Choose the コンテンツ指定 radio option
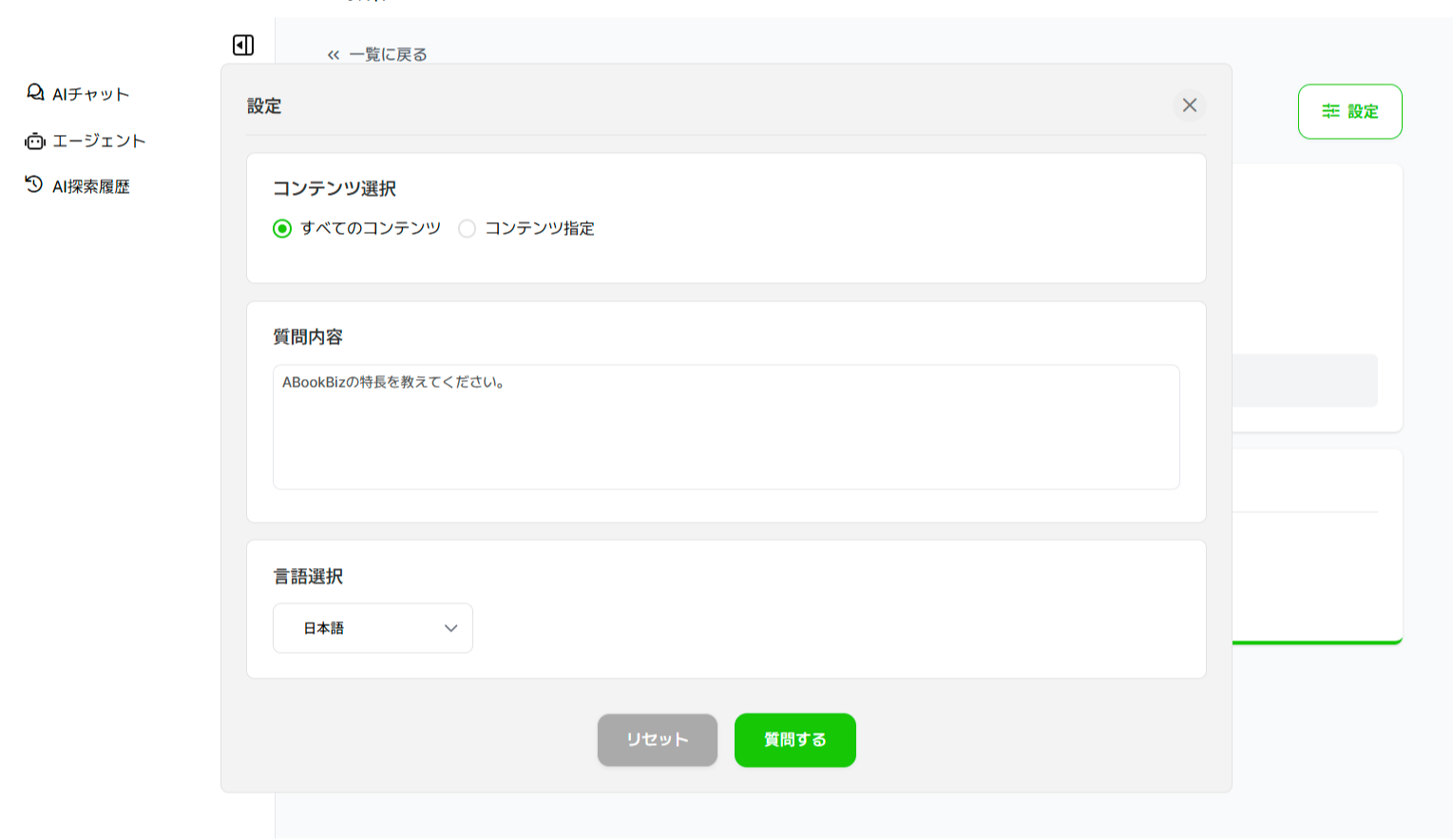The width and height of the screenshot is (1453, 840). pos(467,229)
